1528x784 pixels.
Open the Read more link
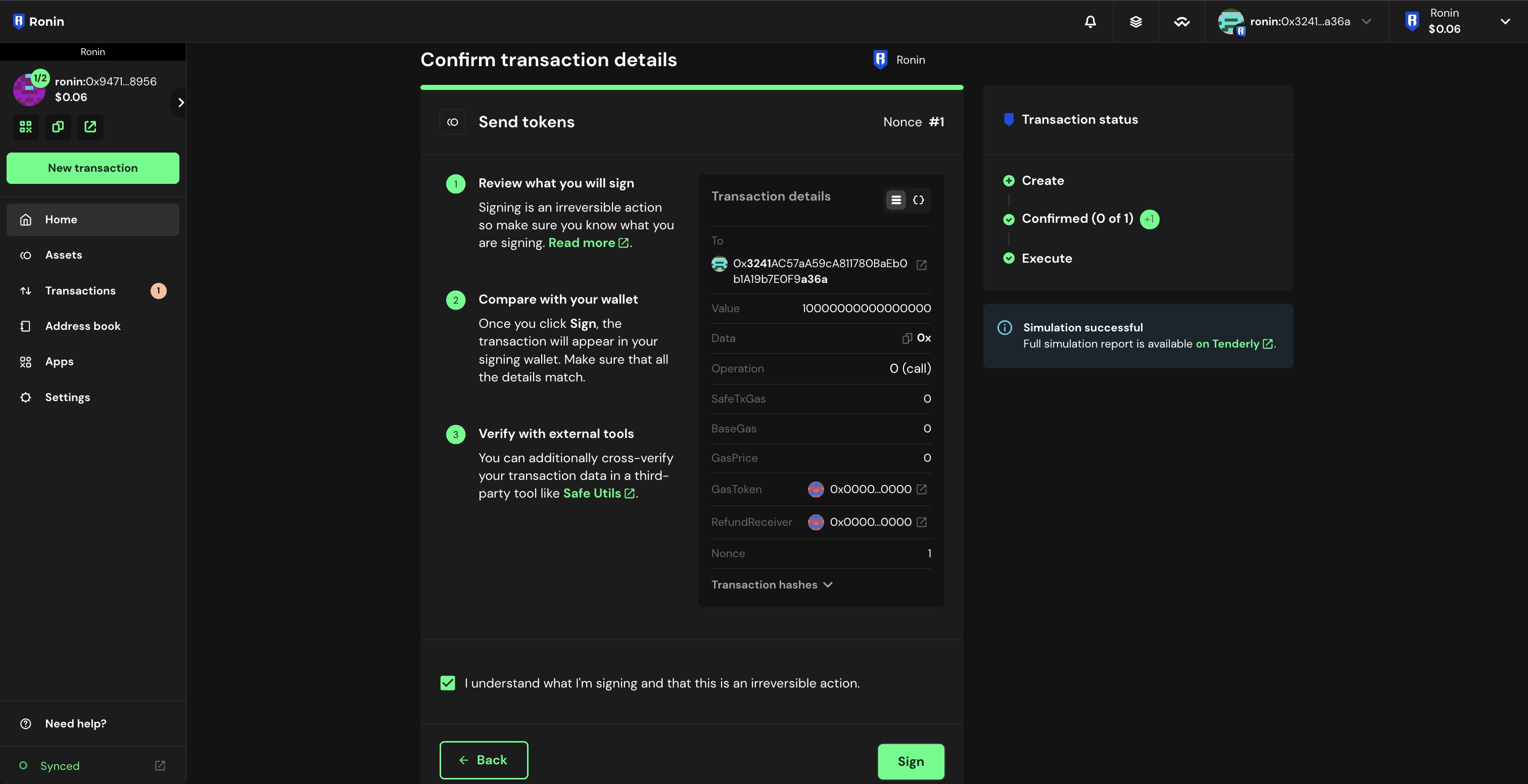click(588, 243)
